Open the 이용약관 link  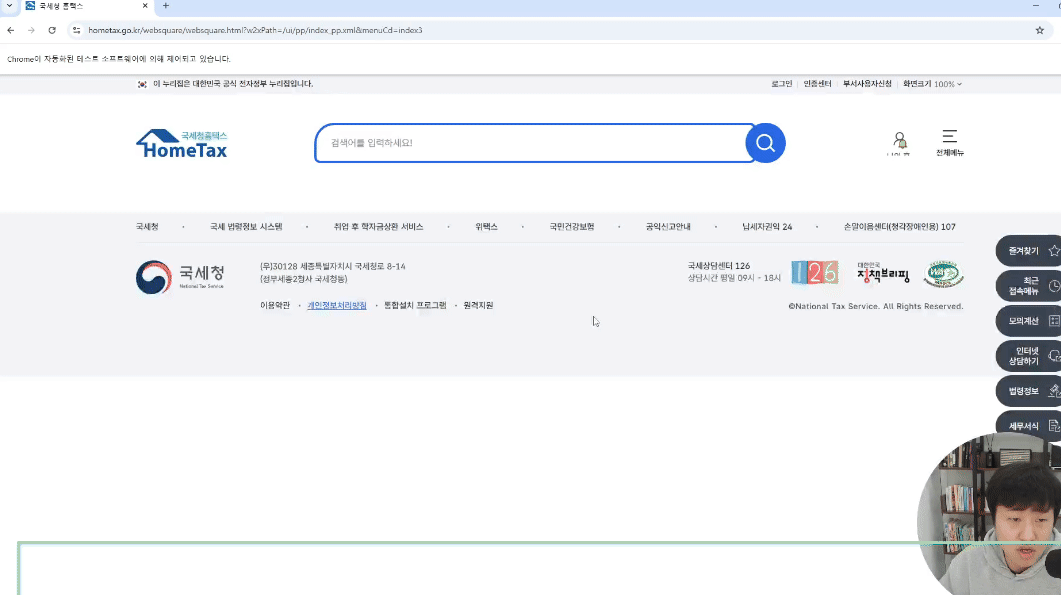coord(275,305)
